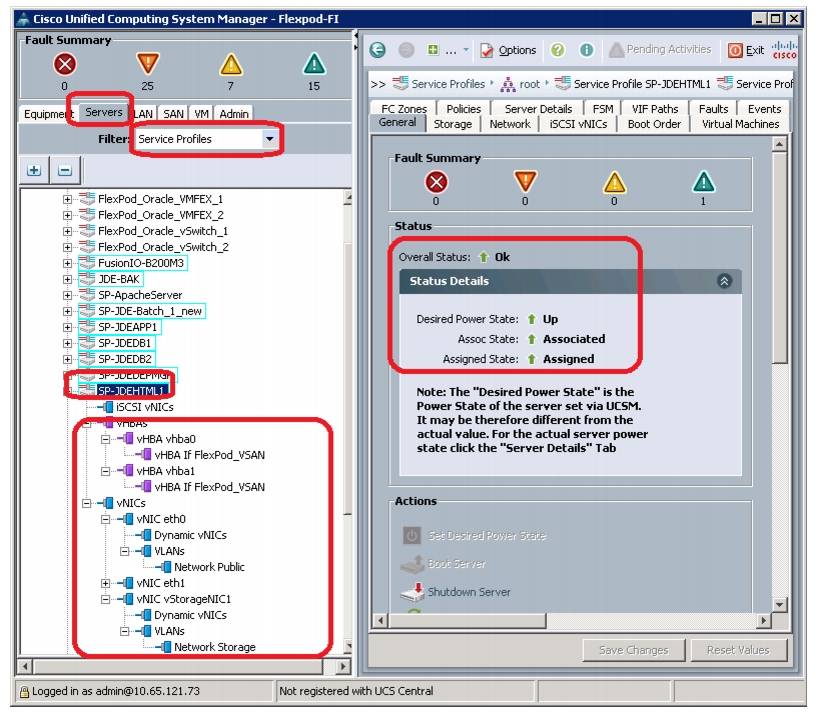The height and width of the screenshot is (723, 819).
Task: Switch to the SAN tab
Action: [173, 114]
